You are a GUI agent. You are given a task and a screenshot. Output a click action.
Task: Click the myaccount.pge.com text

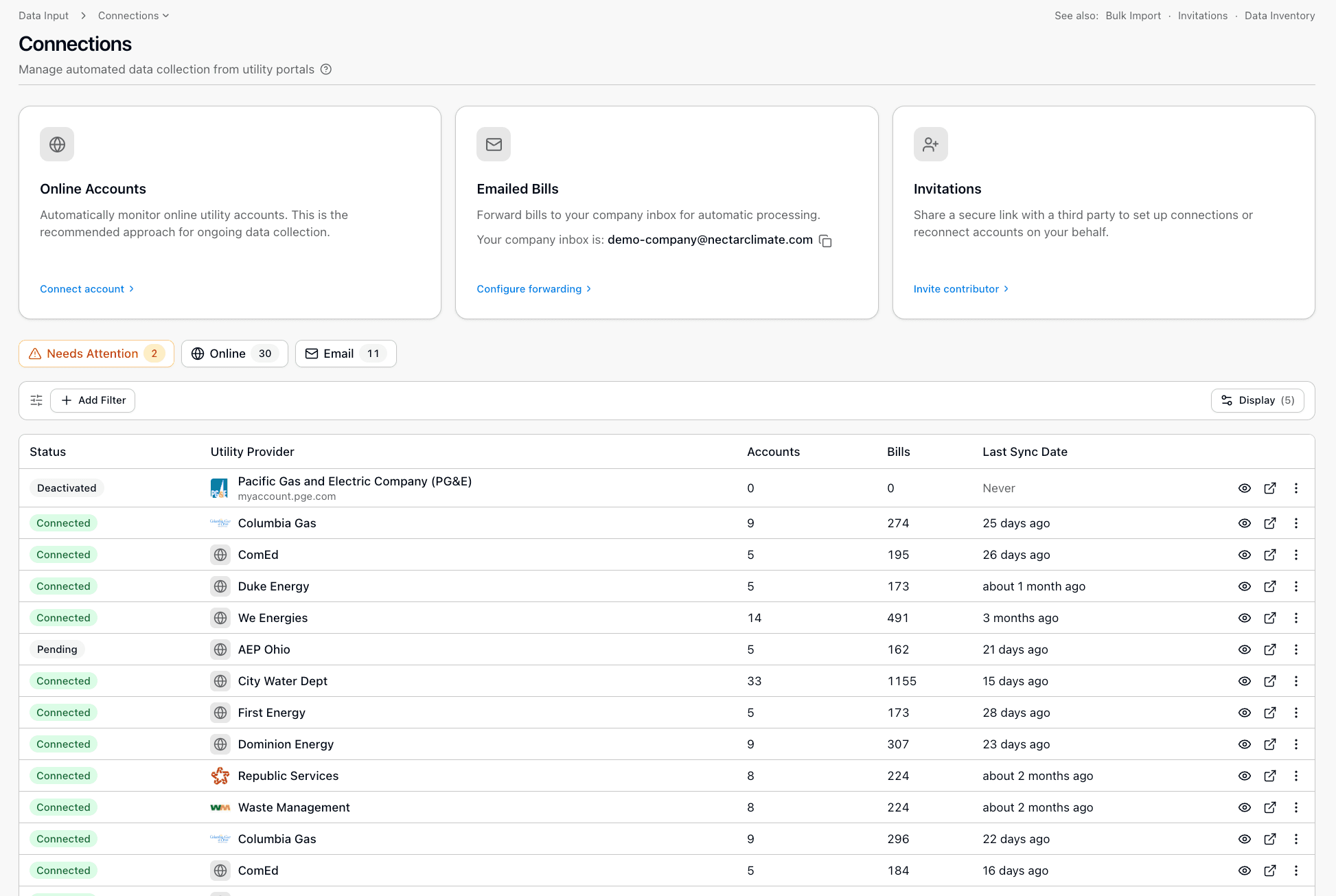287,496
